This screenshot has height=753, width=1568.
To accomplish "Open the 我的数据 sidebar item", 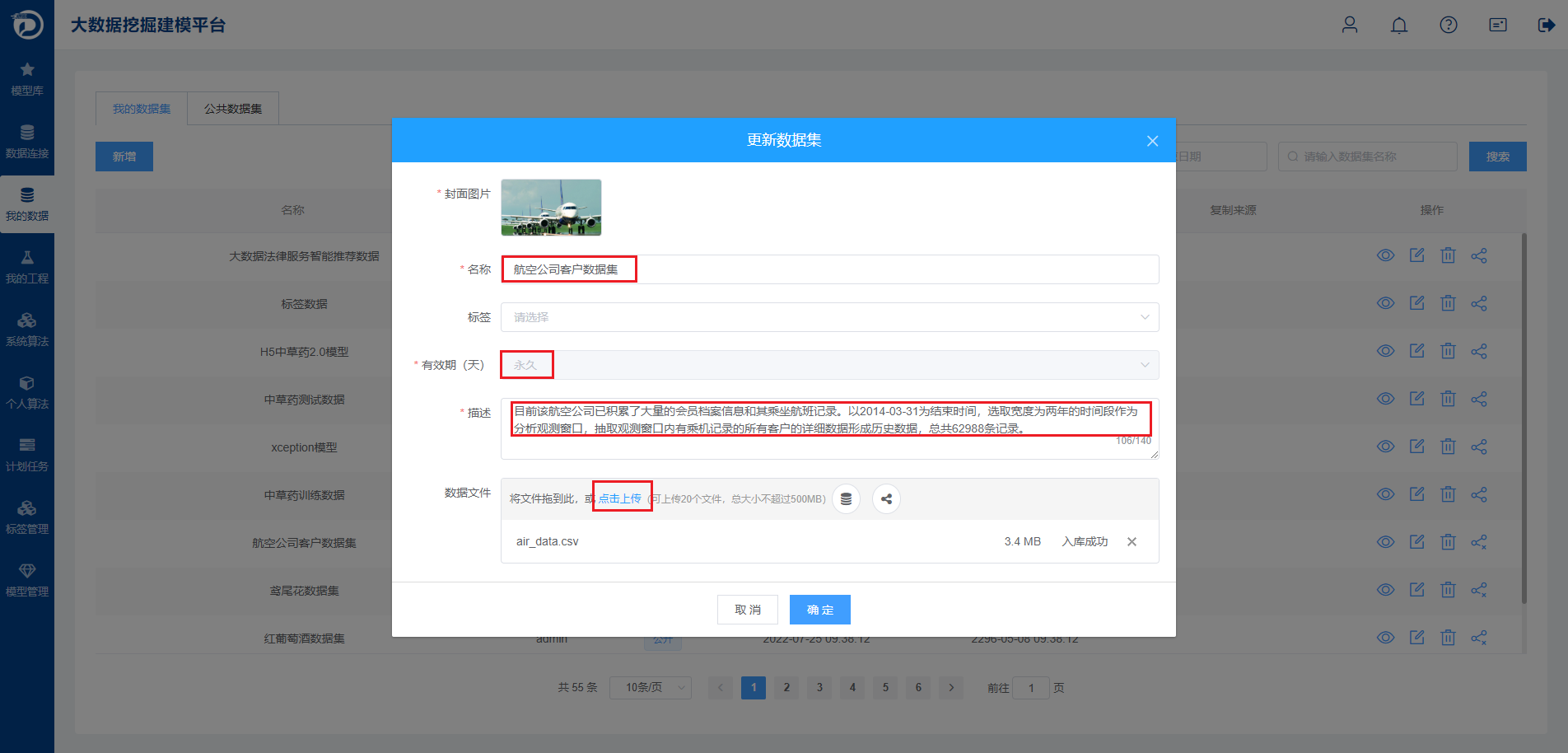I will point(27,205).
